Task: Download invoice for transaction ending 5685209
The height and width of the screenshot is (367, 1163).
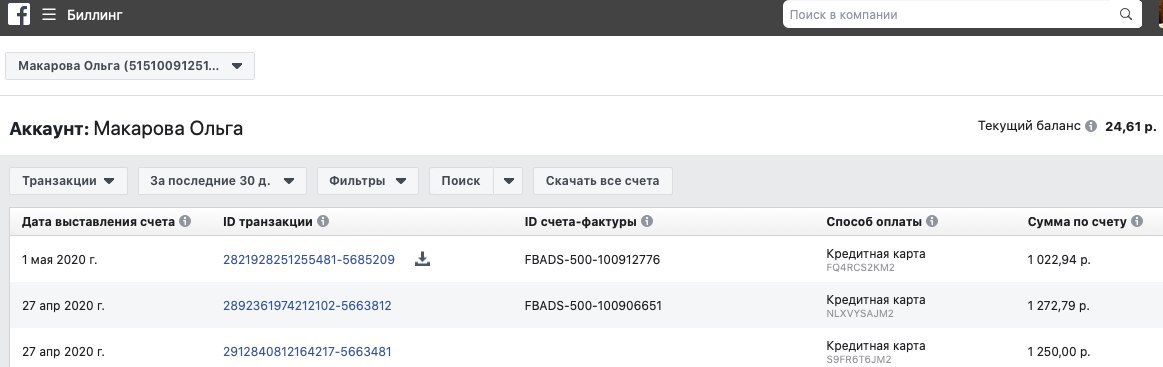Action: point(422,259)
